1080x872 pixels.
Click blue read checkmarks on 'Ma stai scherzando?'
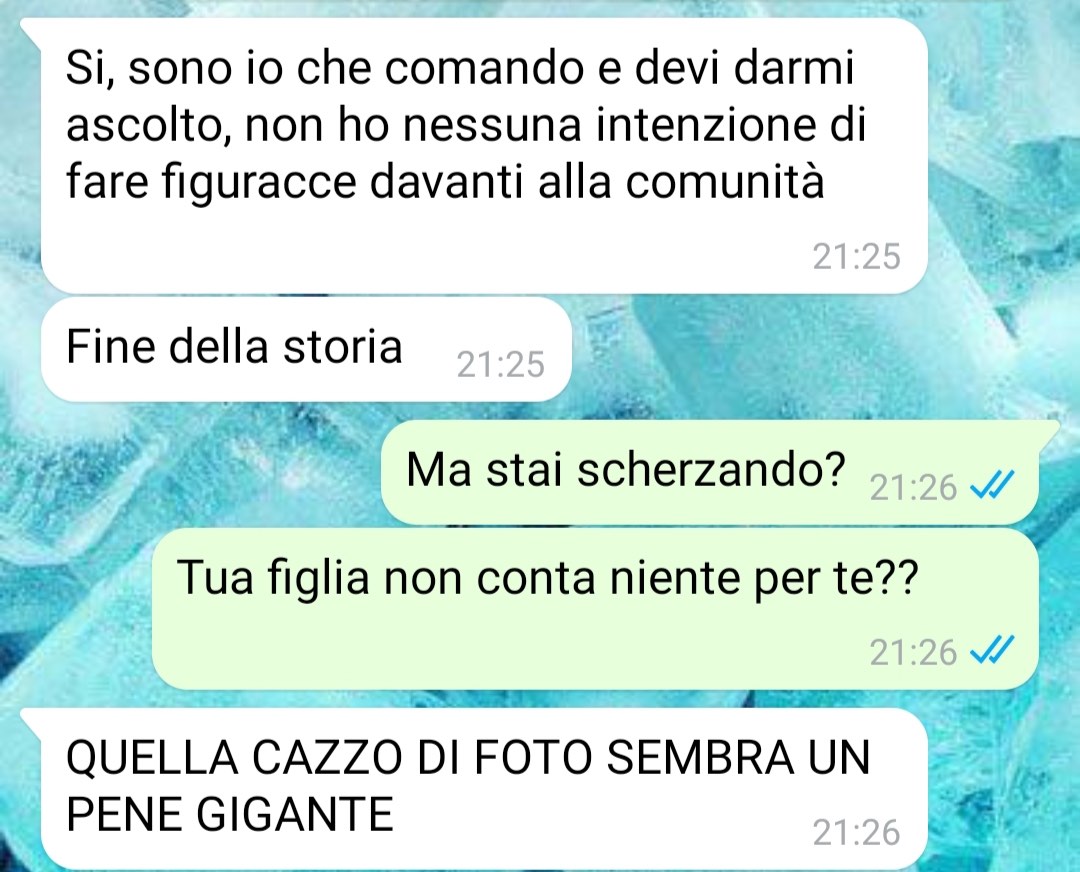pyautogui.click(x=992, y=488)
